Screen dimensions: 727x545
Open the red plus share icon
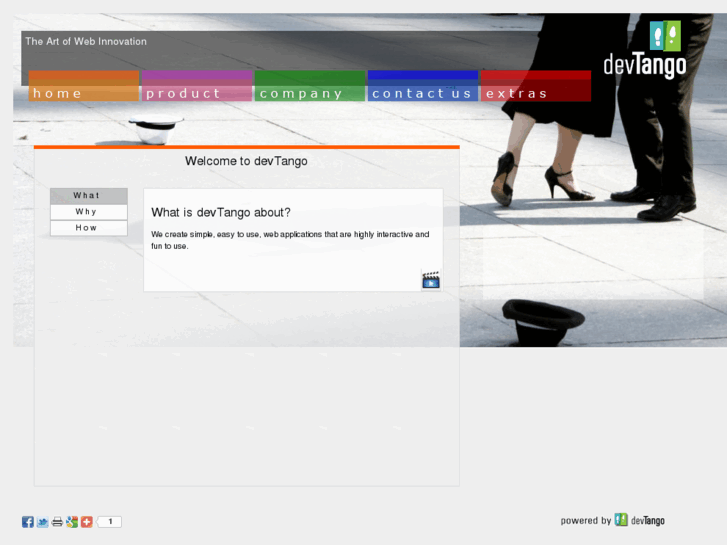(87, 522)
